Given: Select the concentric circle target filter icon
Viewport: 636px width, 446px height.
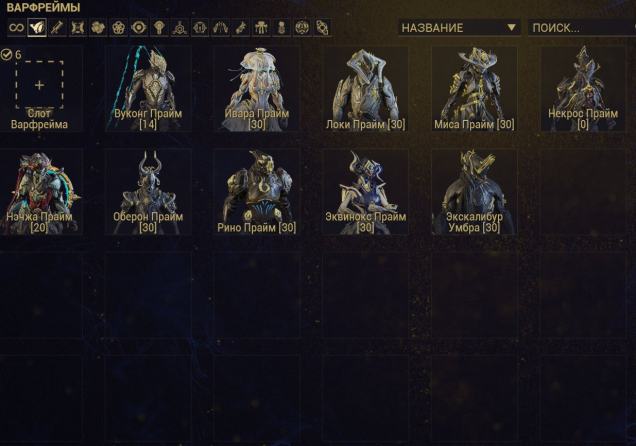Looking at the screenshot, I should point(139,28).
